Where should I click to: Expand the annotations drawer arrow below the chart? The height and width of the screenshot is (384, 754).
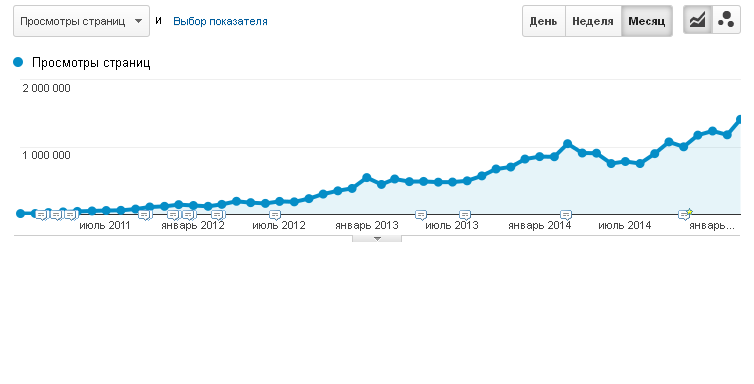[x=377, y=238]
